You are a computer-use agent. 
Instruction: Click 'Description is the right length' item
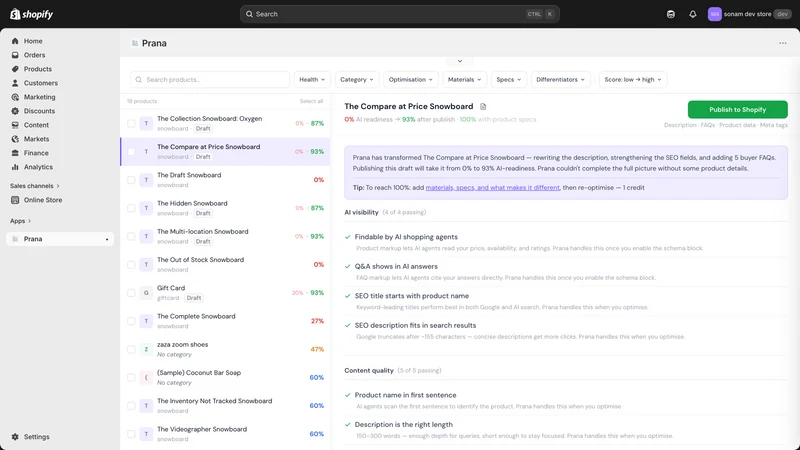click(404, 424)
